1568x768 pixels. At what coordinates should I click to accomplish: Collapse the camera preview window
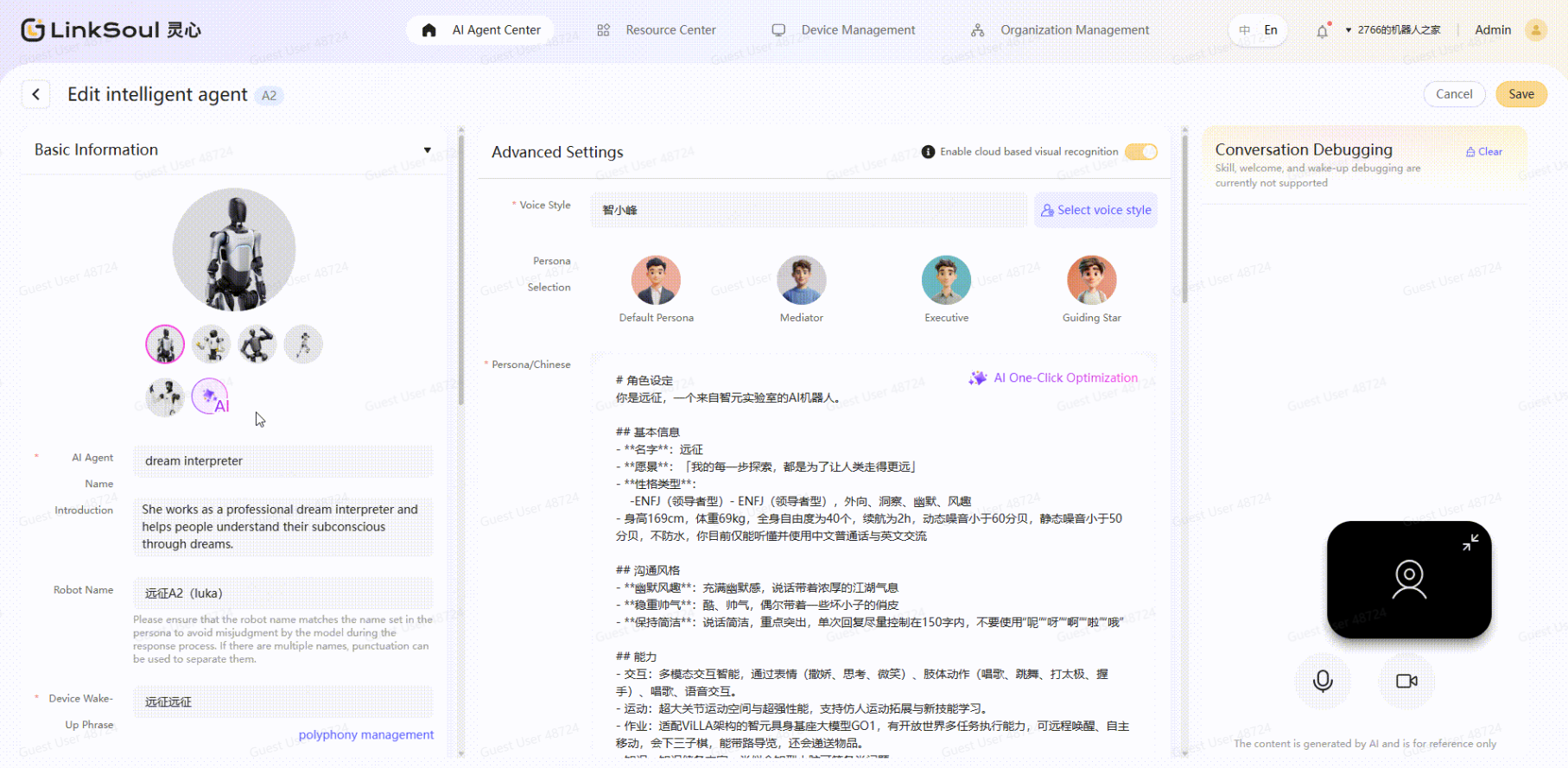1470,543
